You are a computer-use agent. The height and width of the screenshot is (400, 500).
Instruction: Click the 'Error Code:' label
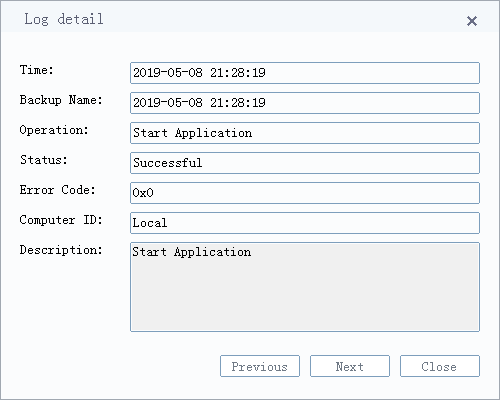point(58,190)
